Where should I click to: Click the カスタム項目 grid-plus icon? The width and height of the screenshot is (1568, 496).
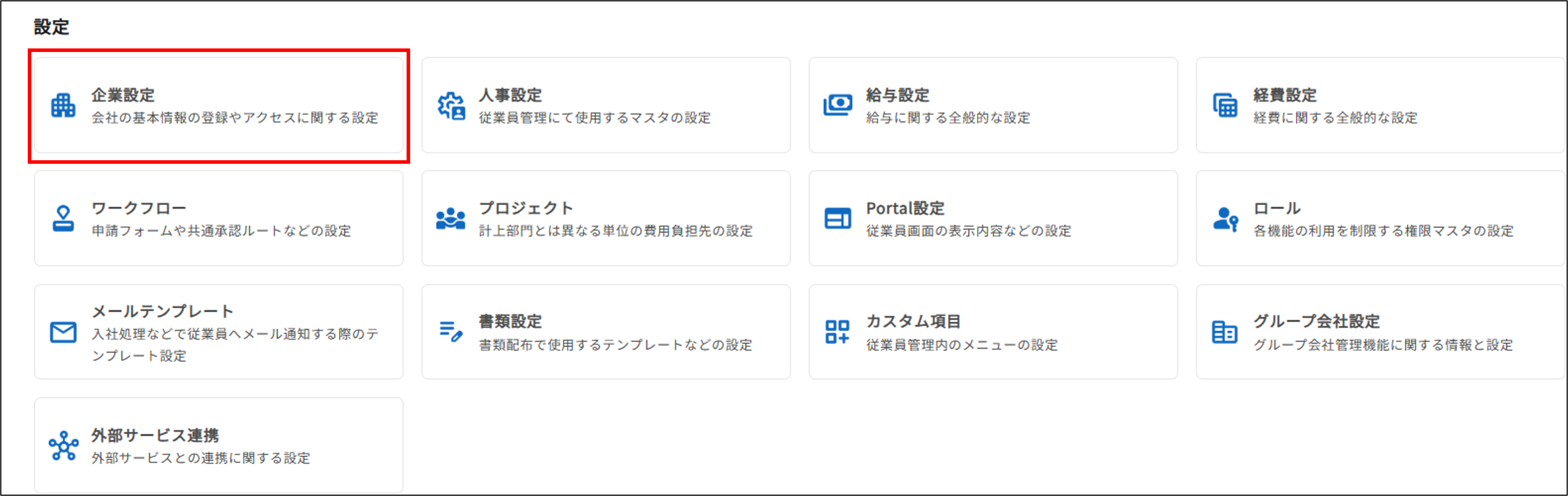pos(837,332)
